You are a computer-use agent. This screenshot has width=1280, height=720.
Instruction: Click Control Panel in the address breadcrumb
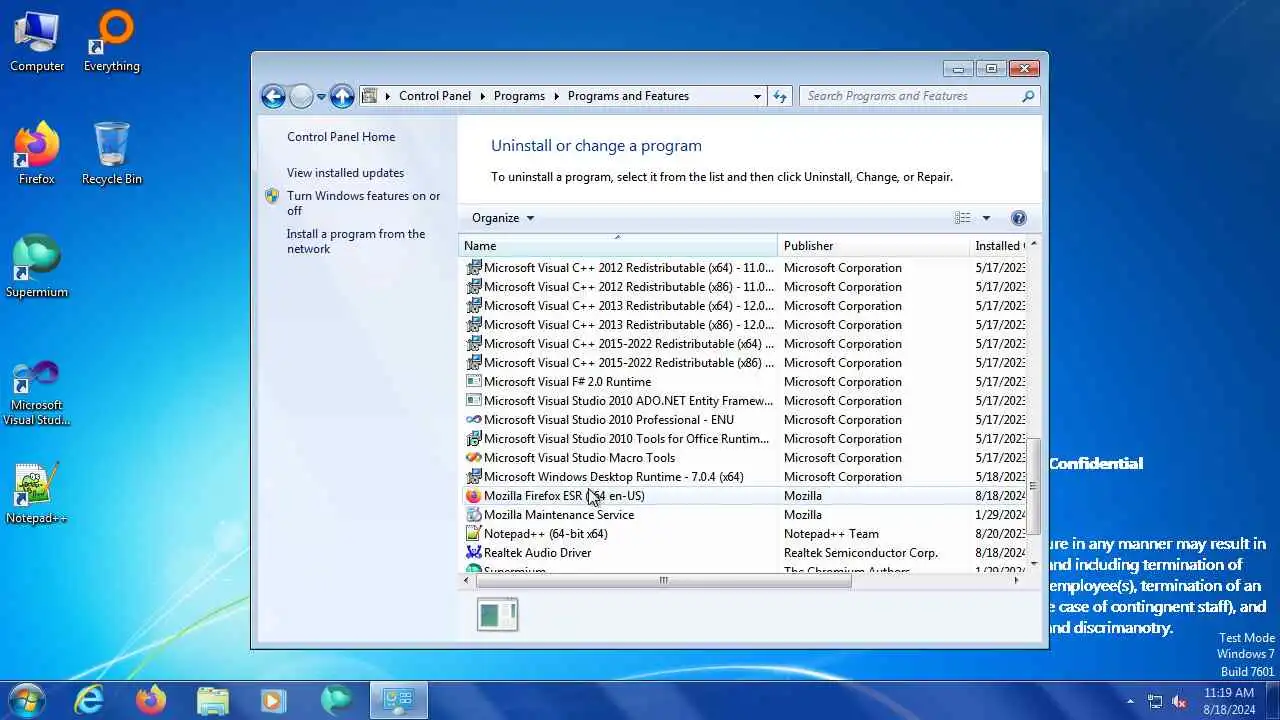(435, 96)
